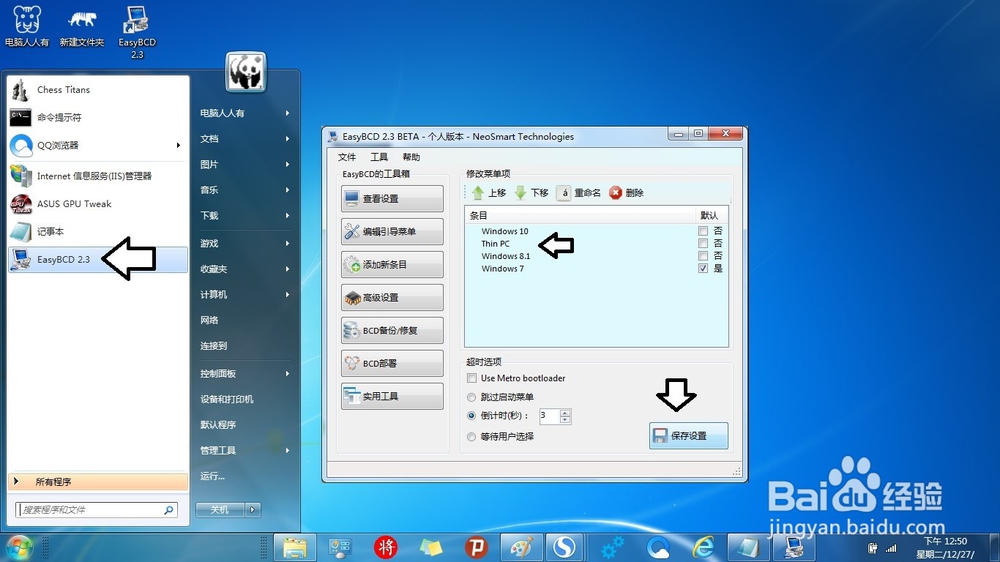Select the Windows 7 boot entry
The width and height of the screenshot is (1000, 562).
[503, 269]
